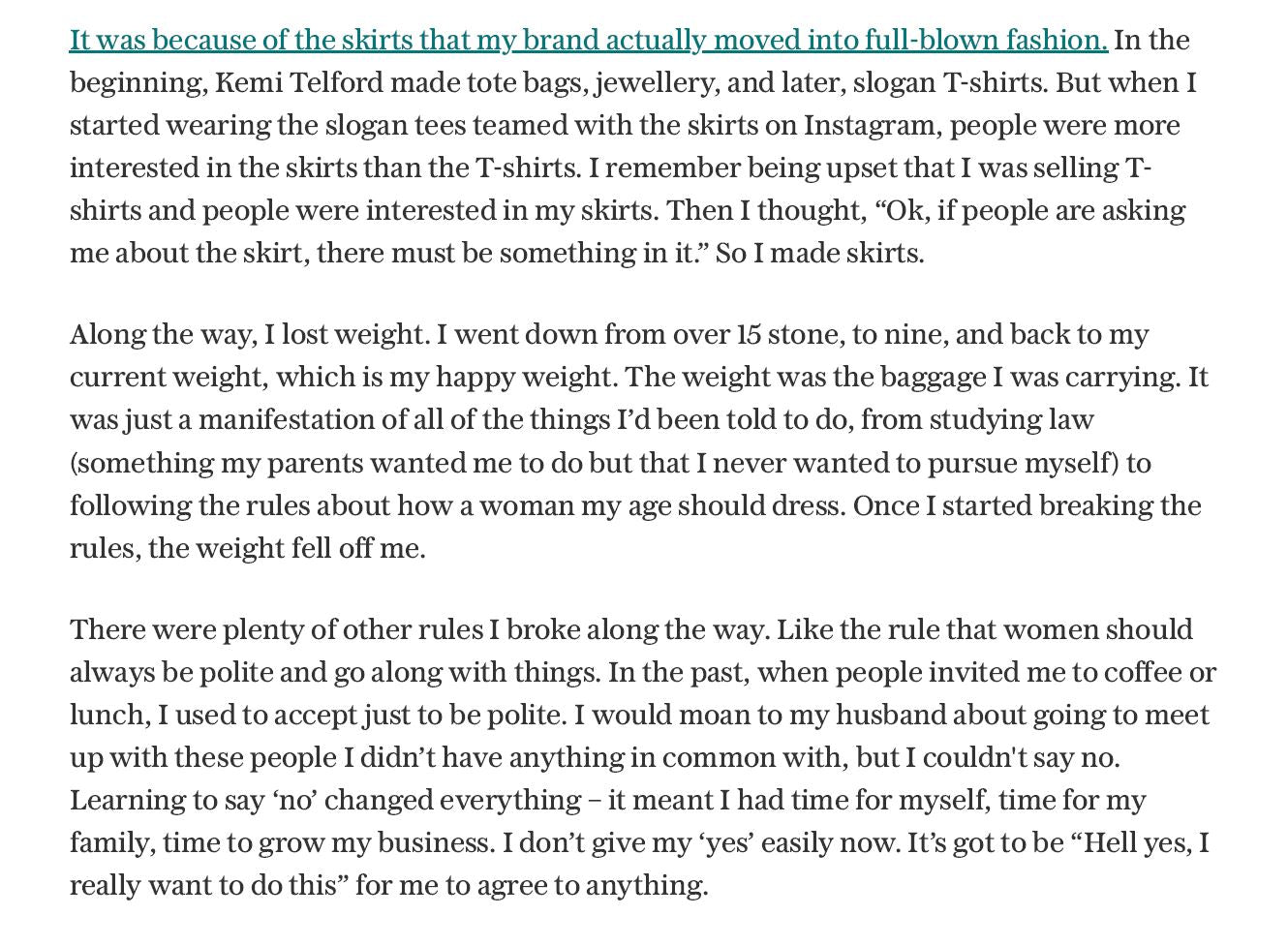
Task: Click the paragraph beginning "Along the way, I lost weight"
Action: tap(639, 442)
